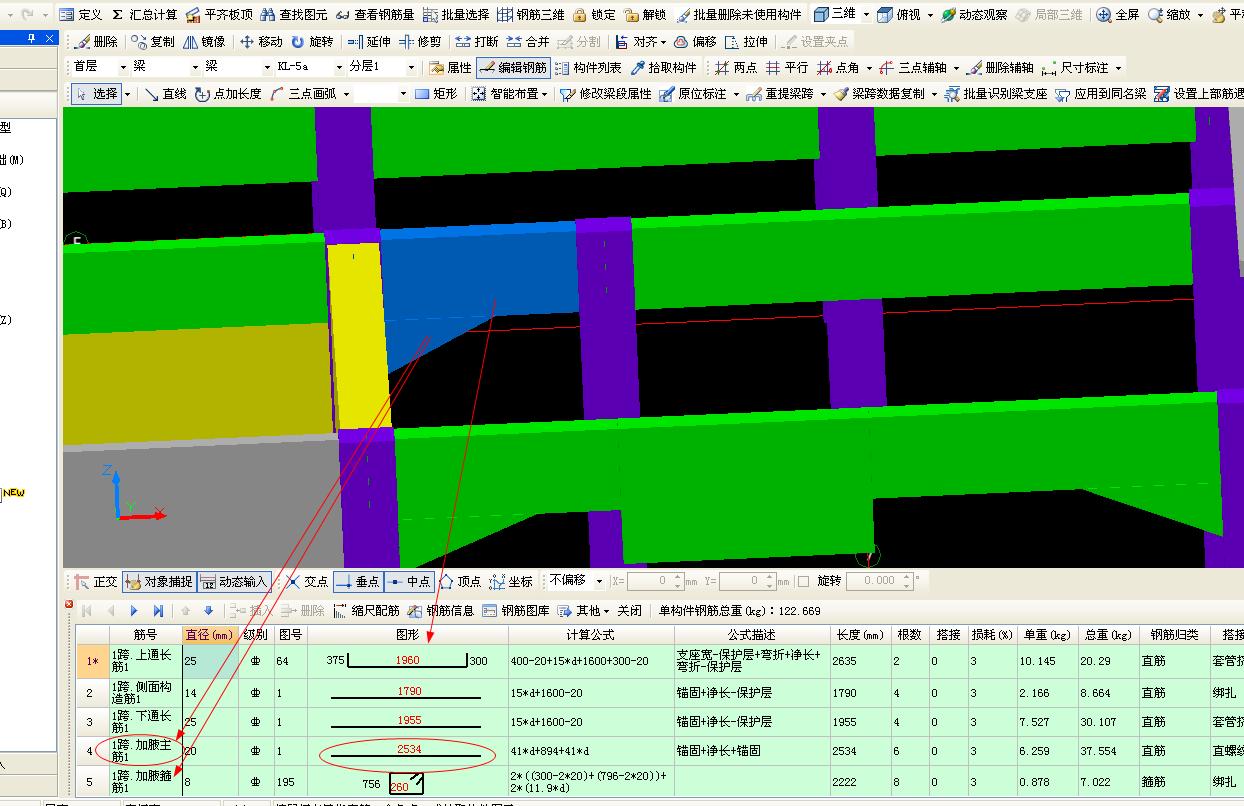
Task: Click the 解锁 unlock icon
Action: pos(645,15)
